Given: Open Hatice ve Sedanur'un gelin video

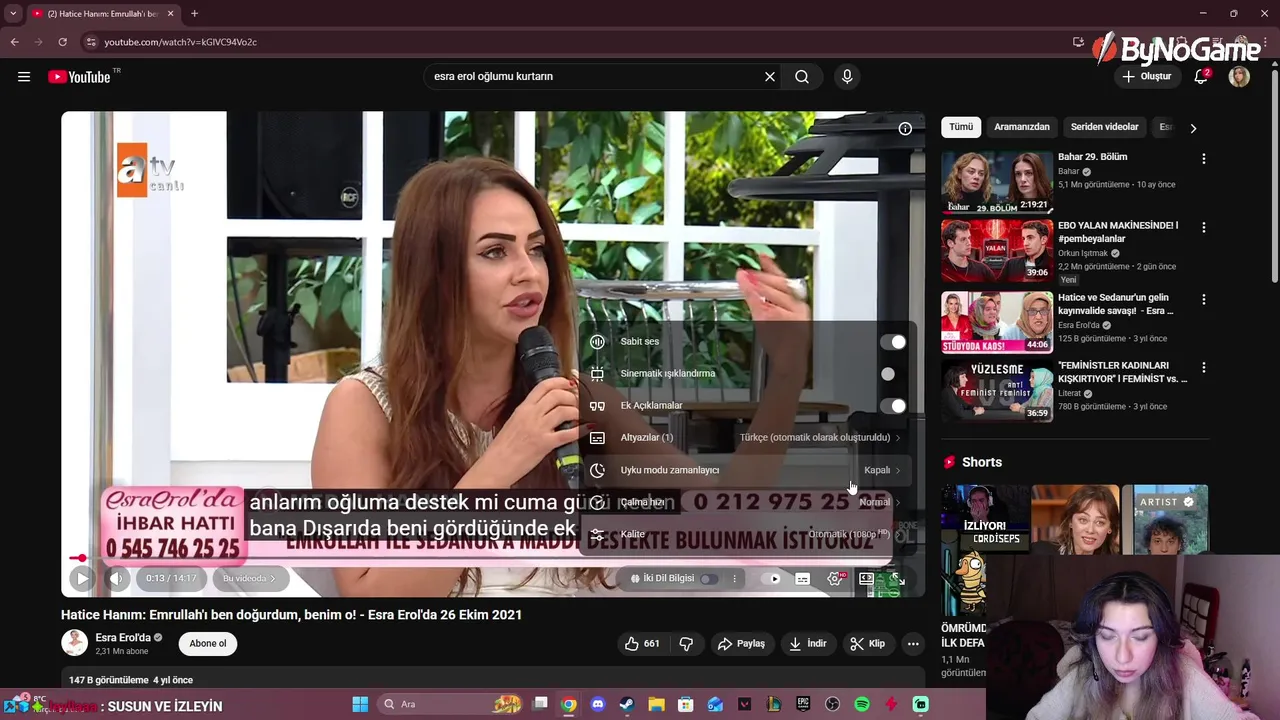Looking at the screenshot, I should pos(997,322).
